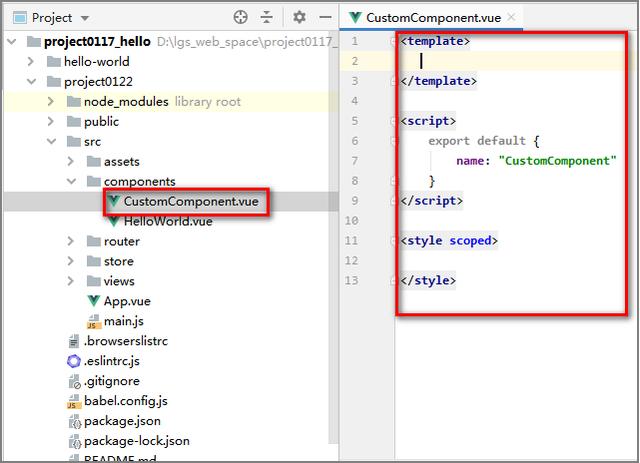Open HelloWorld.vue in the tree
The width and height of the screenshot is (640, 463).
(168, 221)
